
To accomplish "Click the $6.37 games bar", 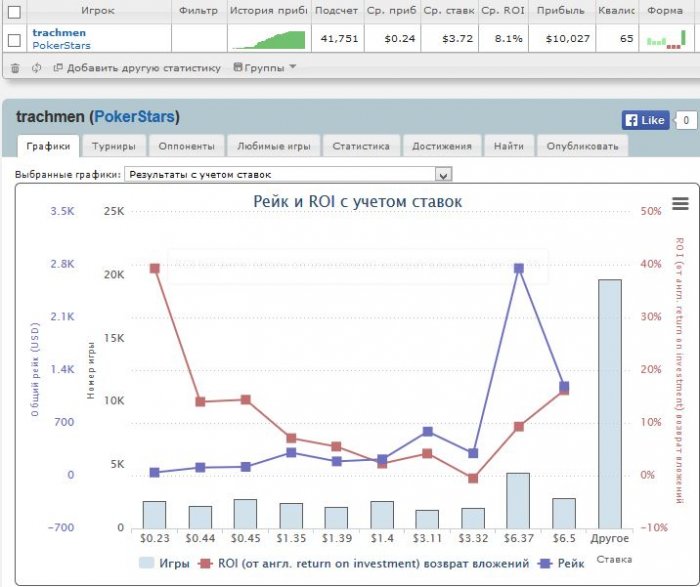I will [518, 501].
